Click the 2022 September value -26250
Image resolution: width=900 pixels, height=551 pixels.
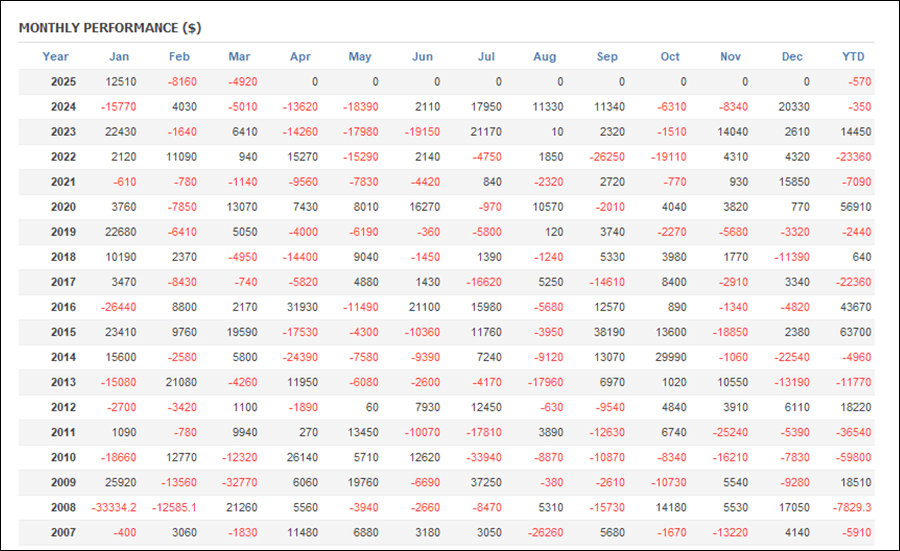pyautogui.click(x=607, y=157)
